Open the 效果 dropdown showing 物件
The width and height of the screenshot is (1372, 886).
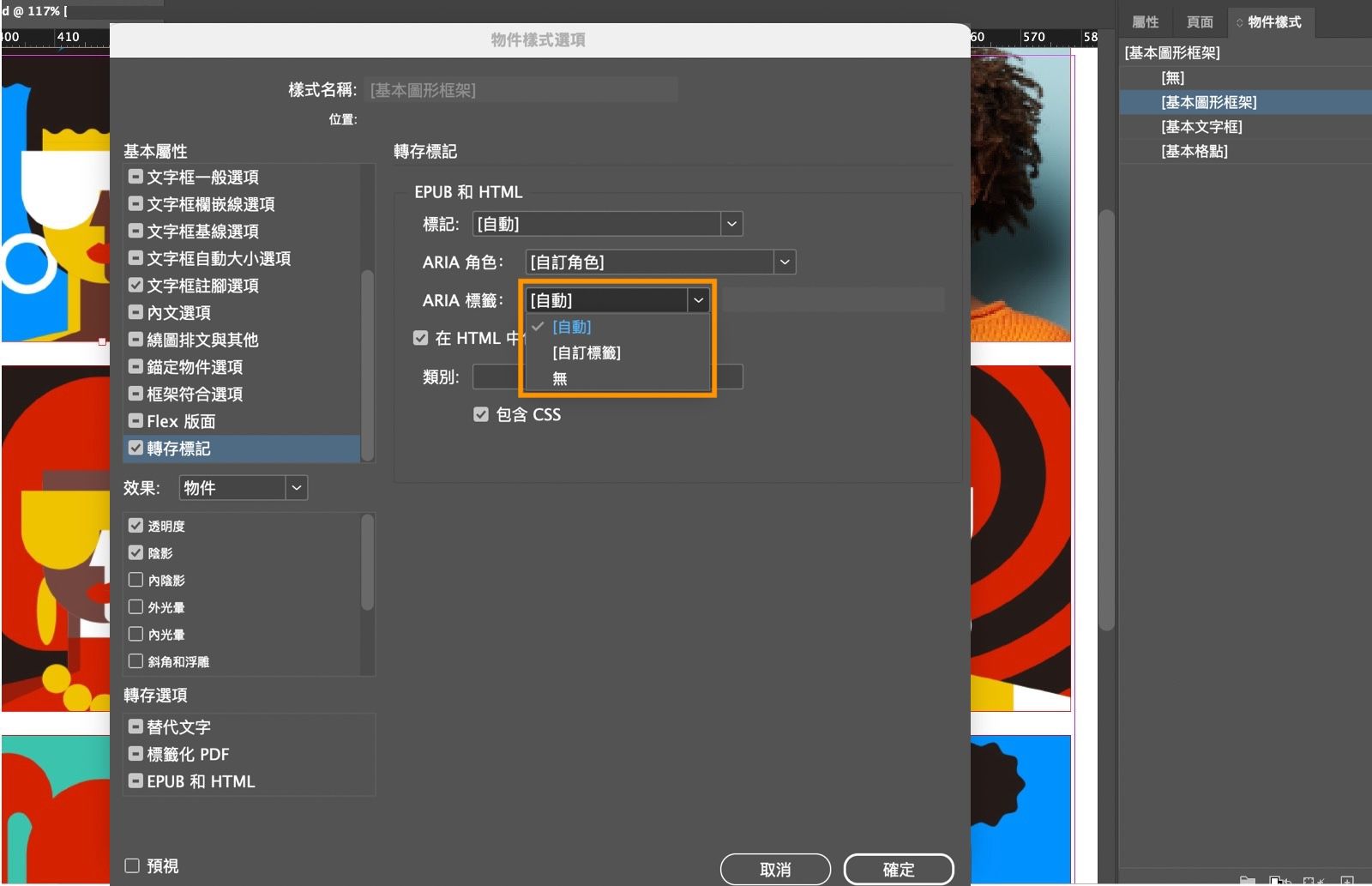click(244, 488)
